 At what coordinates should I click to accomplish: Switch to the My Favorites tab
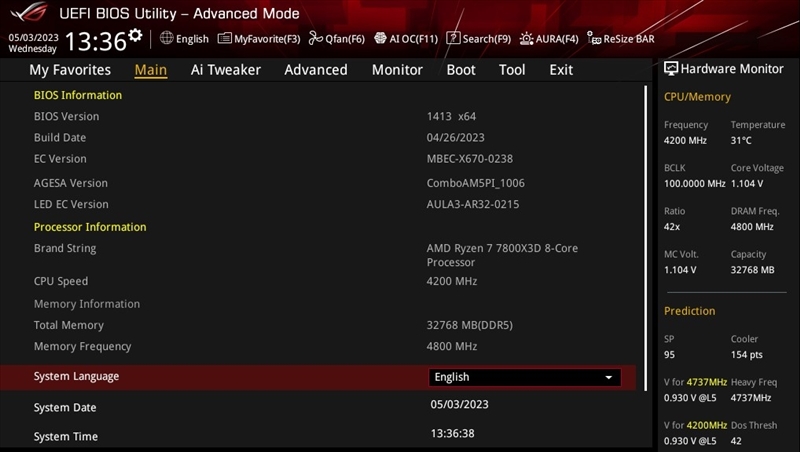click(x=70, y=70)
